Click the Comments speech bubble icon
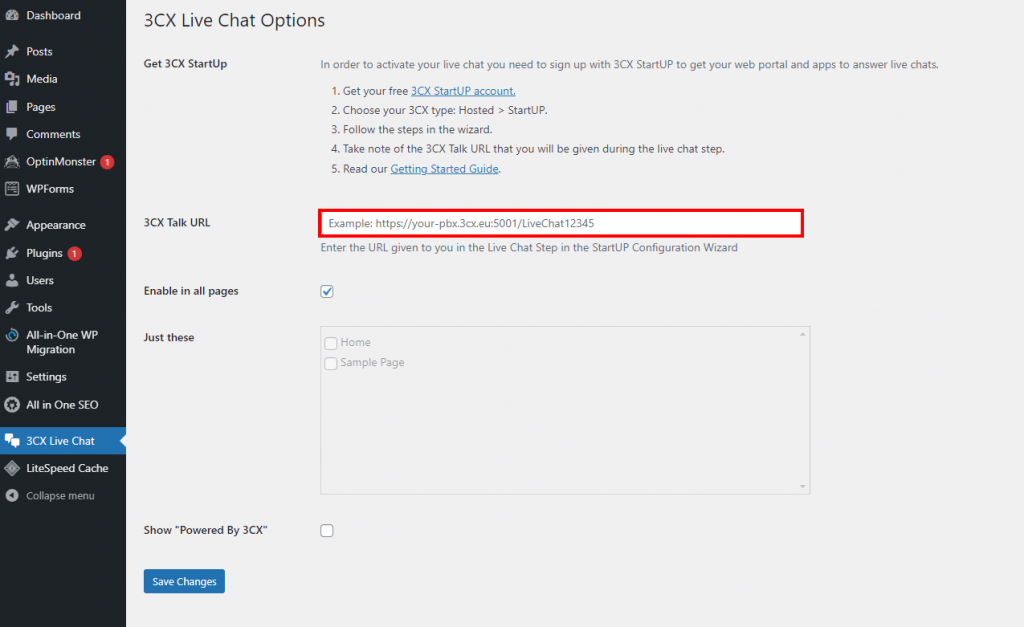This screenshot has width=1024, height=627. point(12,134)
